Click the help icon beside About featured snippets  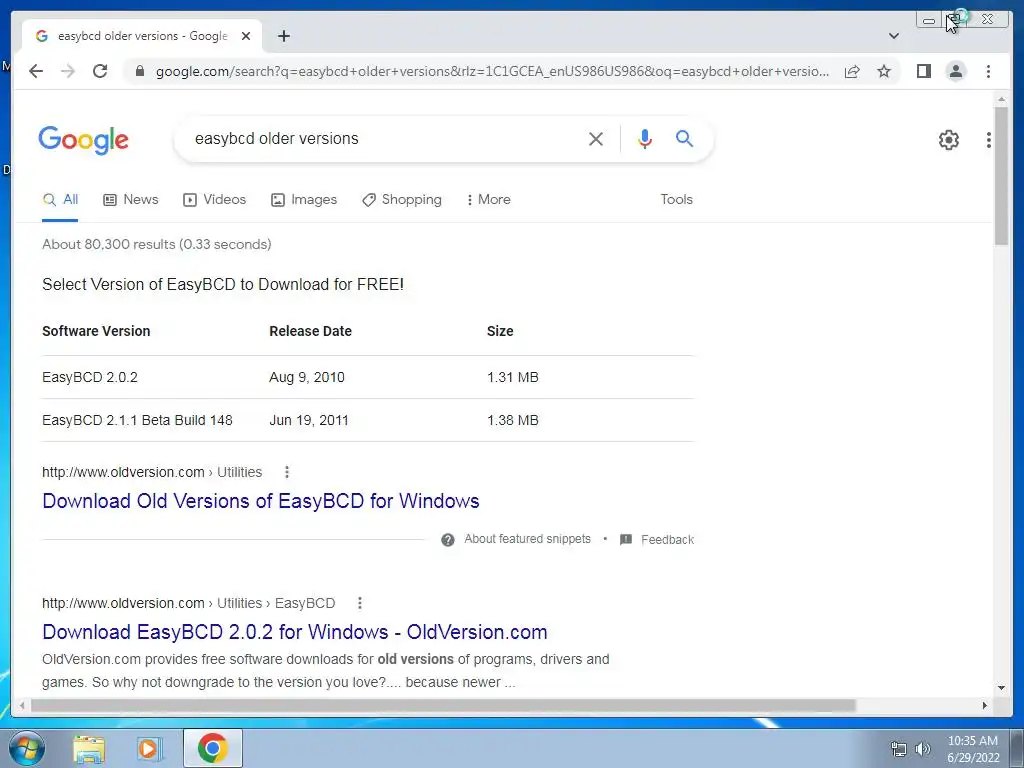click(x=447, y=539)
